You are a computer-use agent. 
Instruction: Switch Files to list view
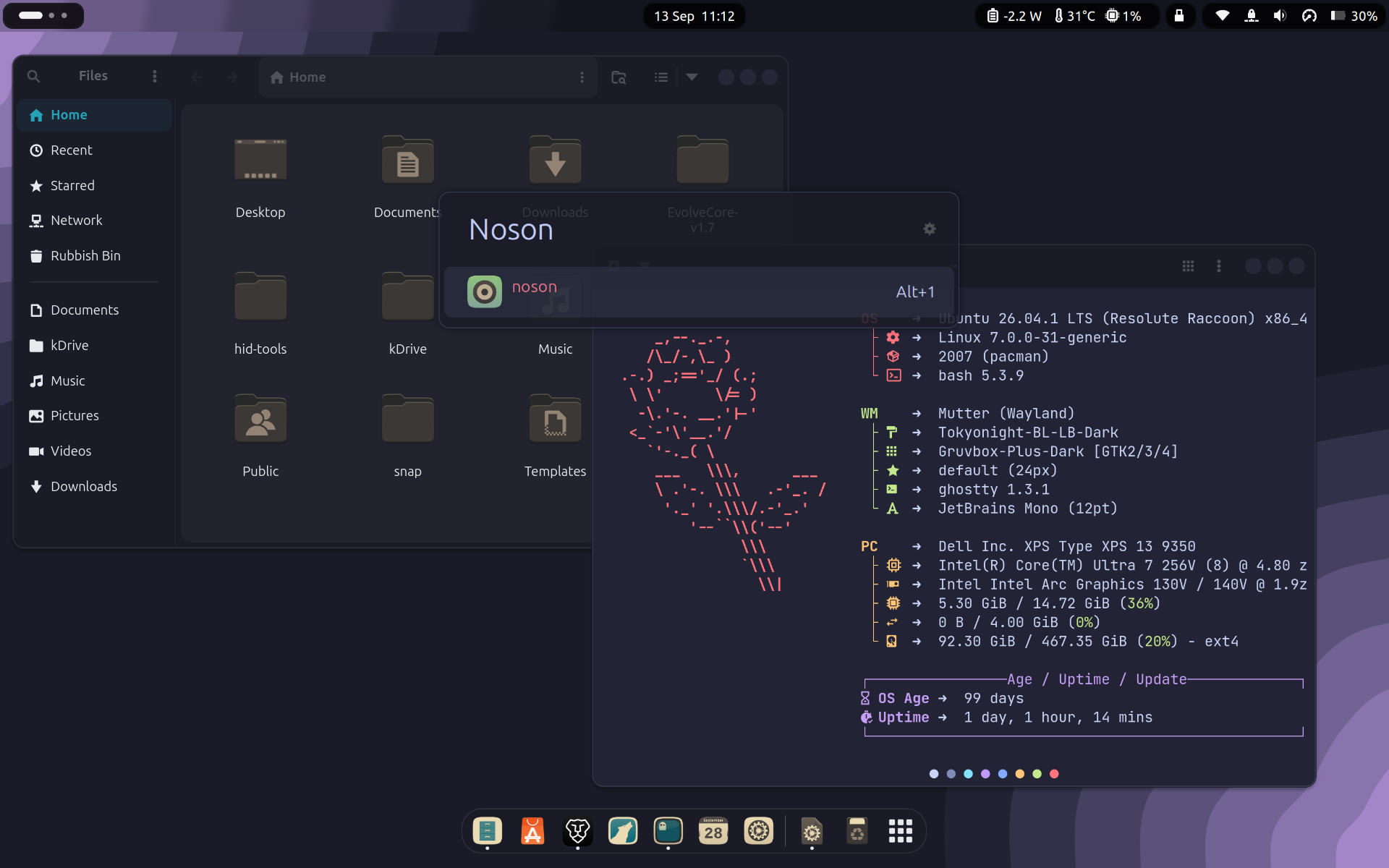click(x=660, y=77)
